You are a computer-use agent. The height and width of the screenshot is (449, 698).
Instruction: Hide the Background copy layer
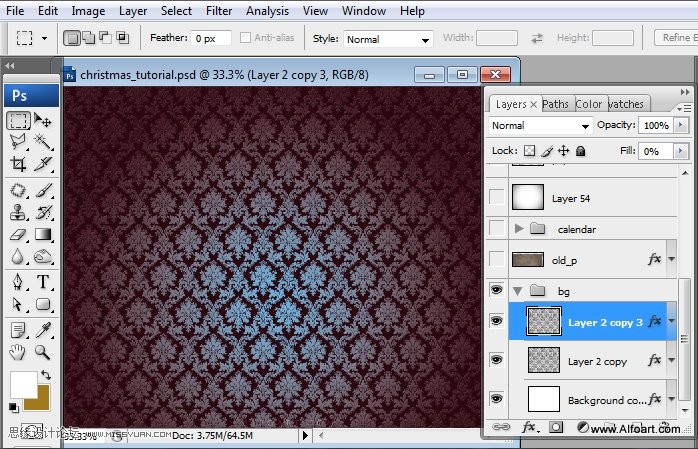[496, 398]
